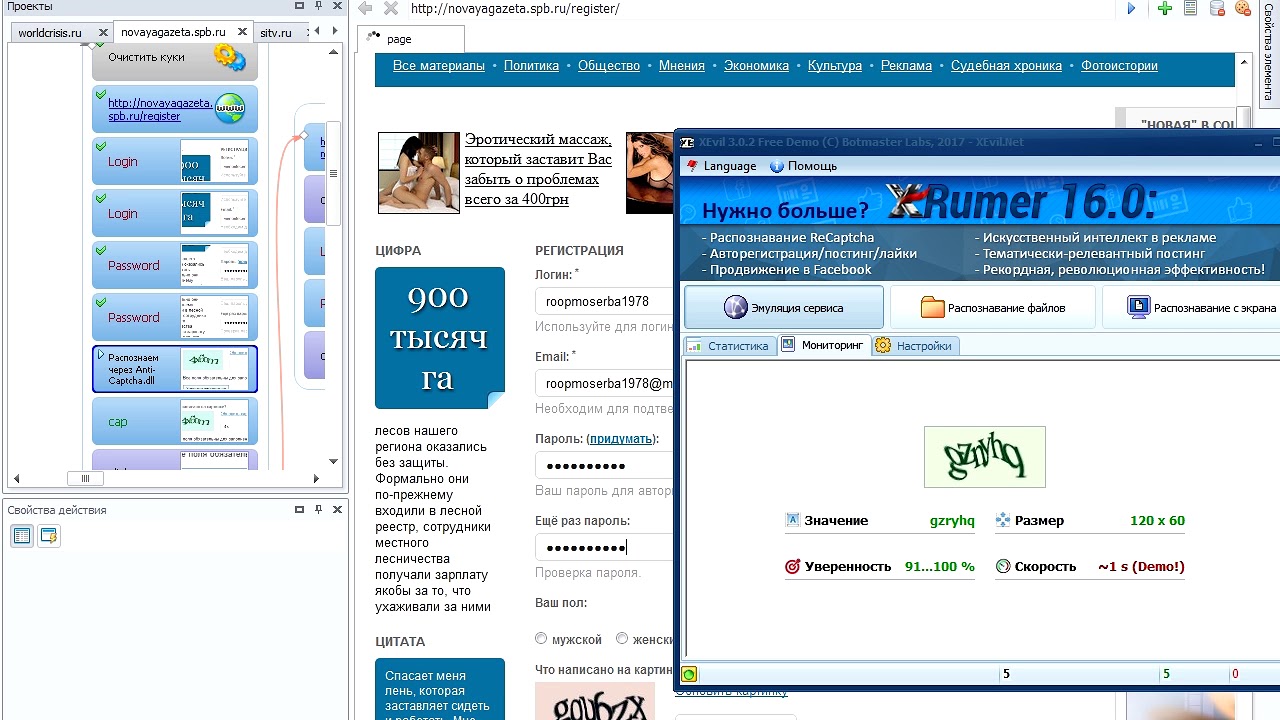Click the Ещё раз пароль field
This screenshot has width=1280, height=720.
[606, 547]
